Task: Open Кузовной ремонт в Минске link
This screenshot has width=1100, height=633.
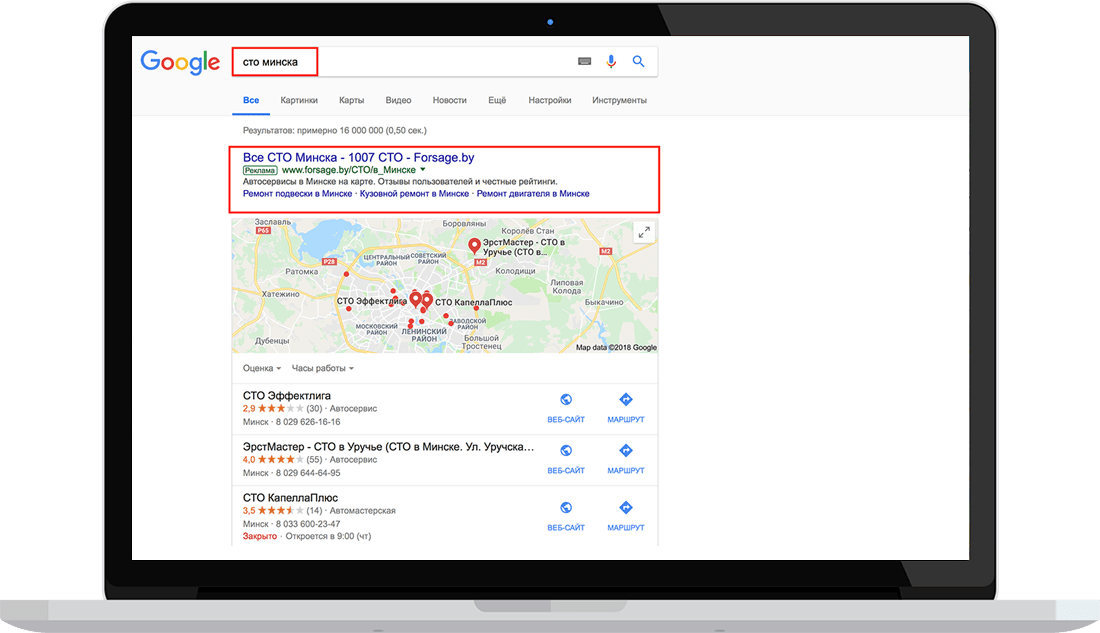Action: pyautogui.click(x=415, y=194)
